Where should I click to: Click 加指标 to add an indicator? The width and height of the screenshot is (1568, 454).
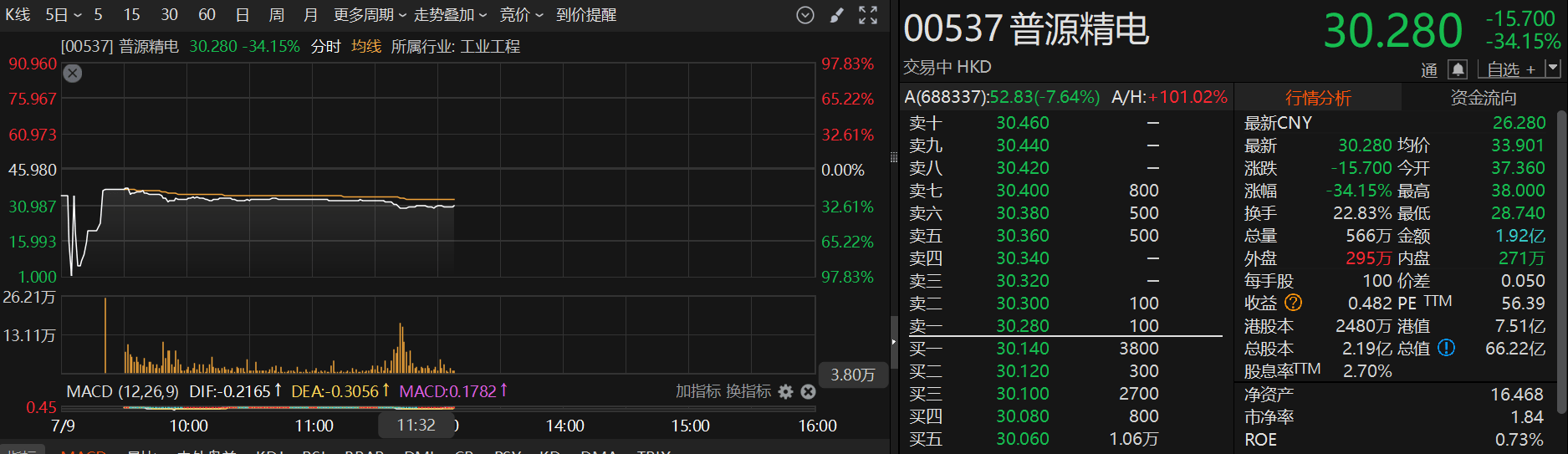pos(698,391)
